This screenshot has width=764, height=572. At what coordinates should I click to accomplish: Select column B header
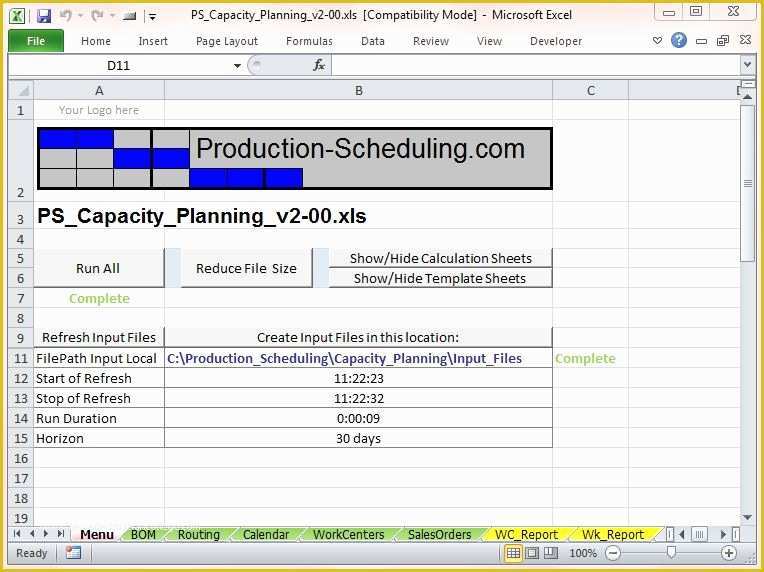[x=359, y=91]
